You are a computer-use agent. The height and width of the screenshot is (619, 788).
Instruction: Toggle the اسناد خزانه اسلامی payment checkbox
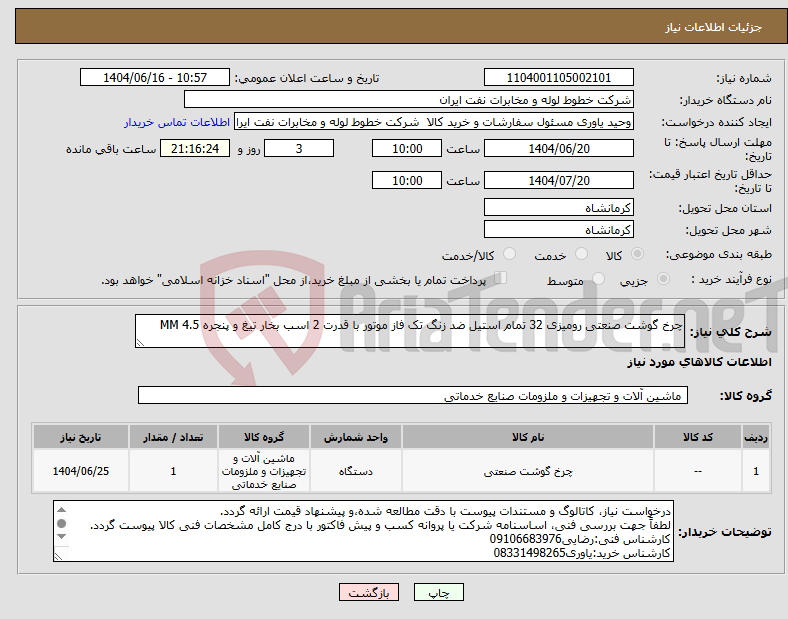point(500,277)
